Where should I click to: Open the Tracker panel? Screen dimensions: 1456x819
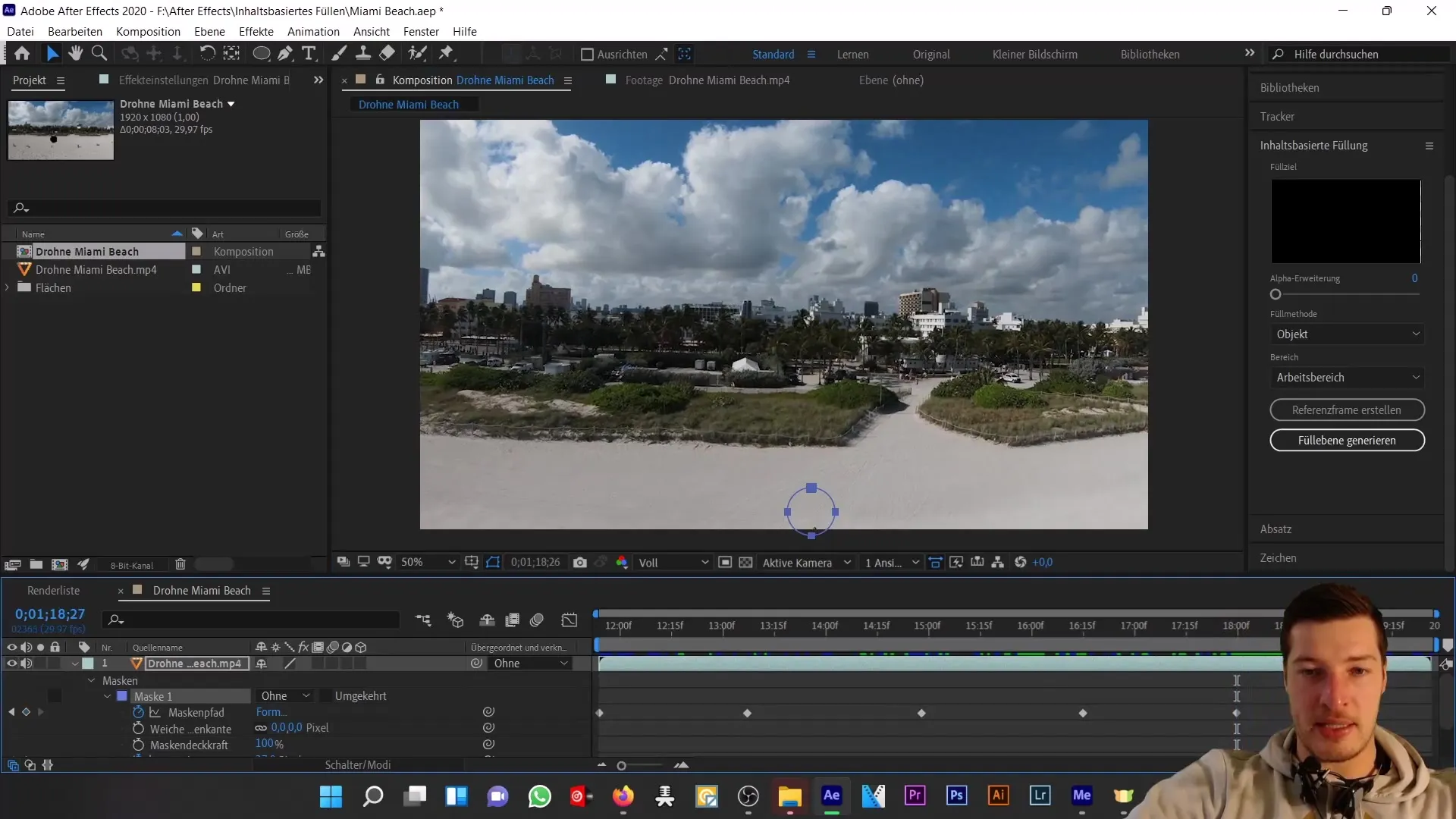[1277, 117]
